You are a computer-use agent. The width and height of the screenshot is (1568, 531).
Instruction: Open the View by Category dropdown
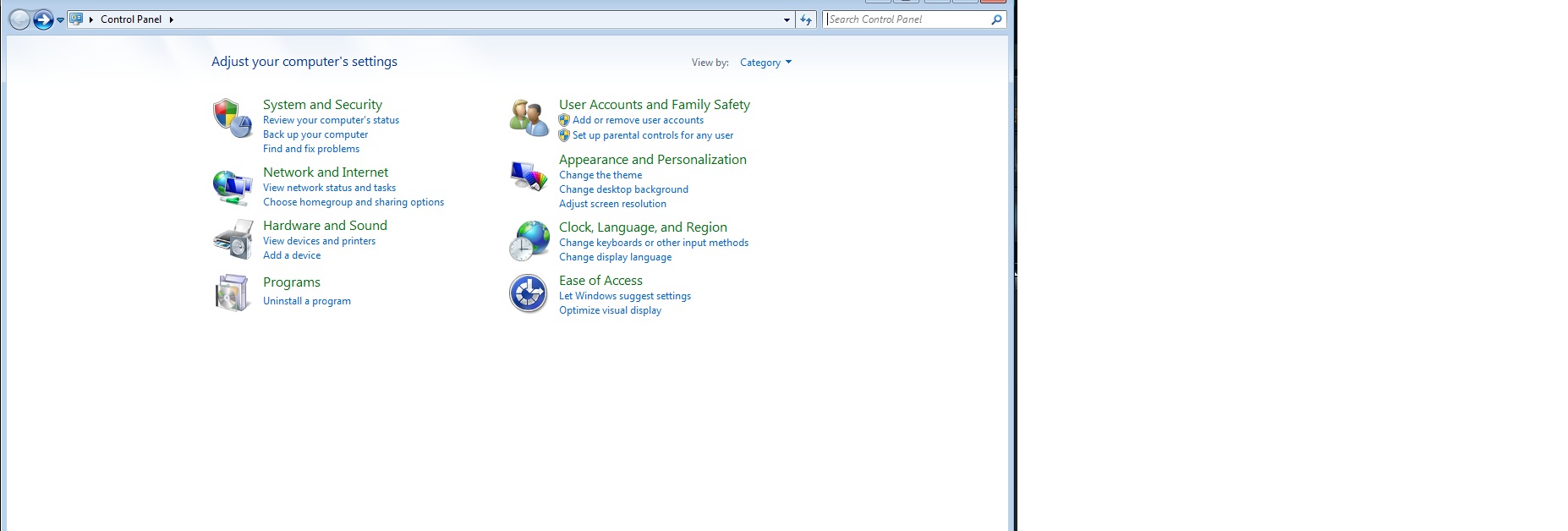click(765, 63)
